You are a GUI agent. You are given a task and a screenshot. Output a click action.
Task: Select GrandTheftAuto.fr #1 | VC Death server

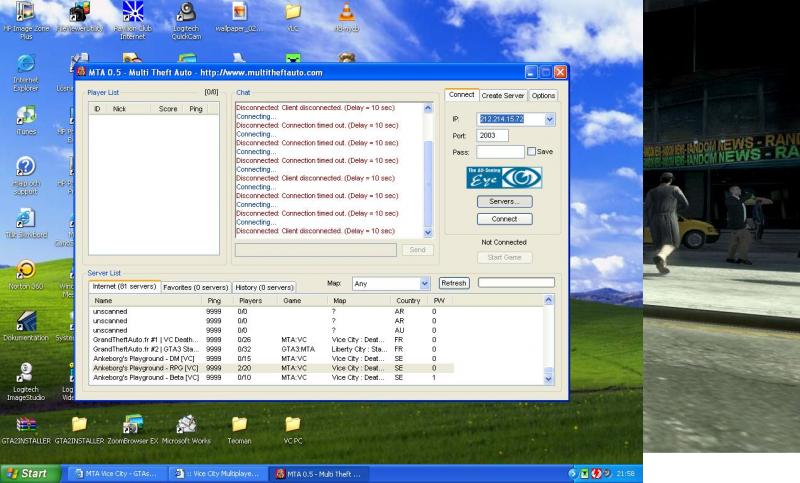point(271,340)
